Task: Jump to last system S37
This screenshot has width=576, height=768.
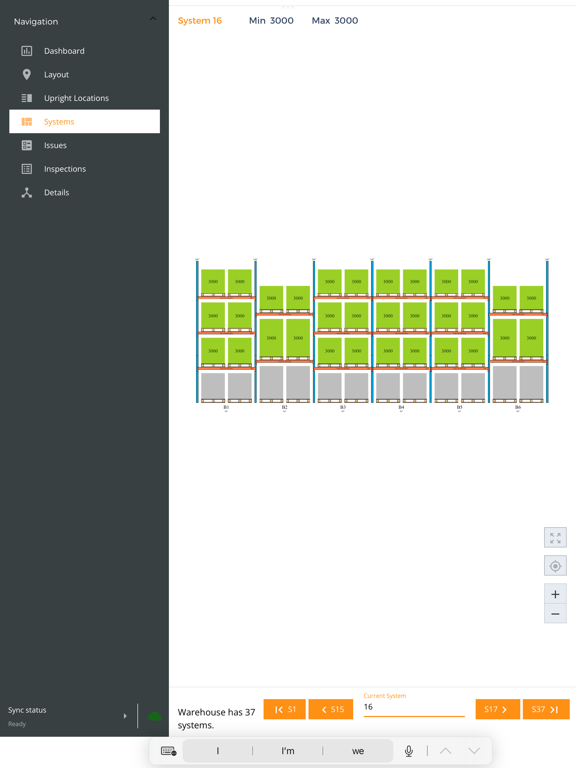Action: [546, 709]
